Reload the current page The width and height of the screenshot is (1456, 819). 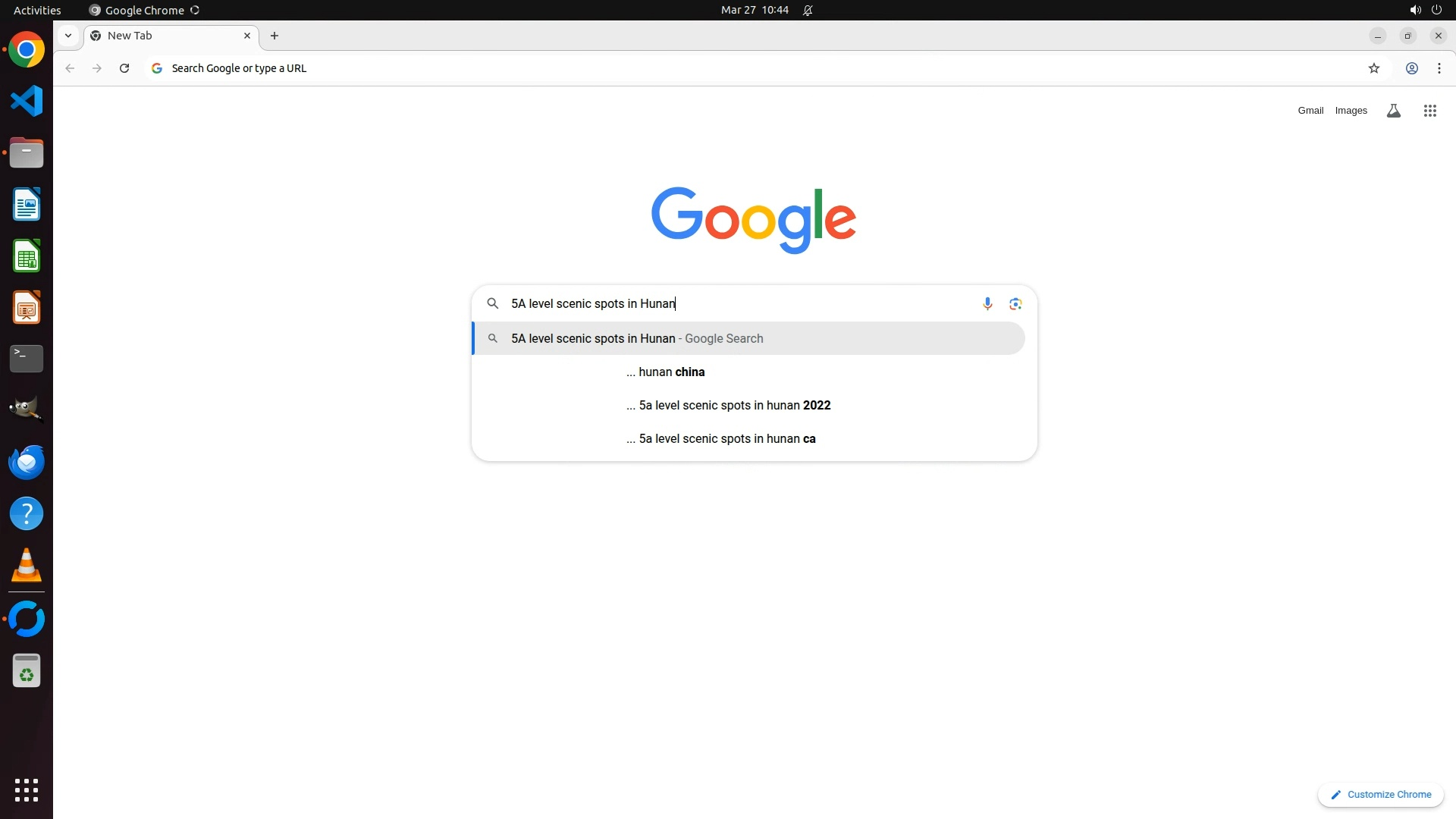pos(124,68)
